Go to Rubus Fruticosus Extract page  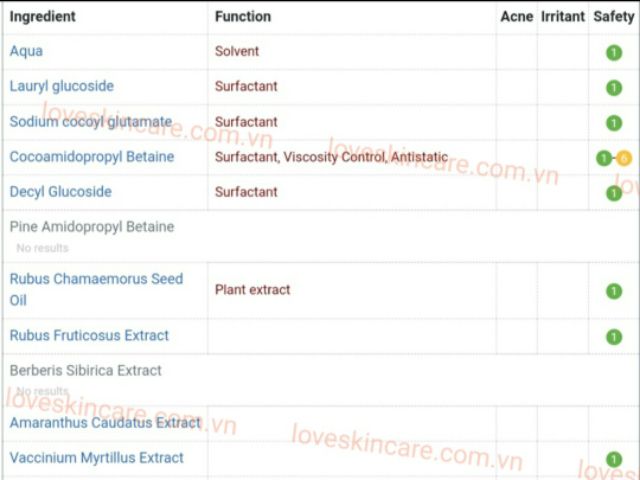pyautogui.click(x=89, y=335)
